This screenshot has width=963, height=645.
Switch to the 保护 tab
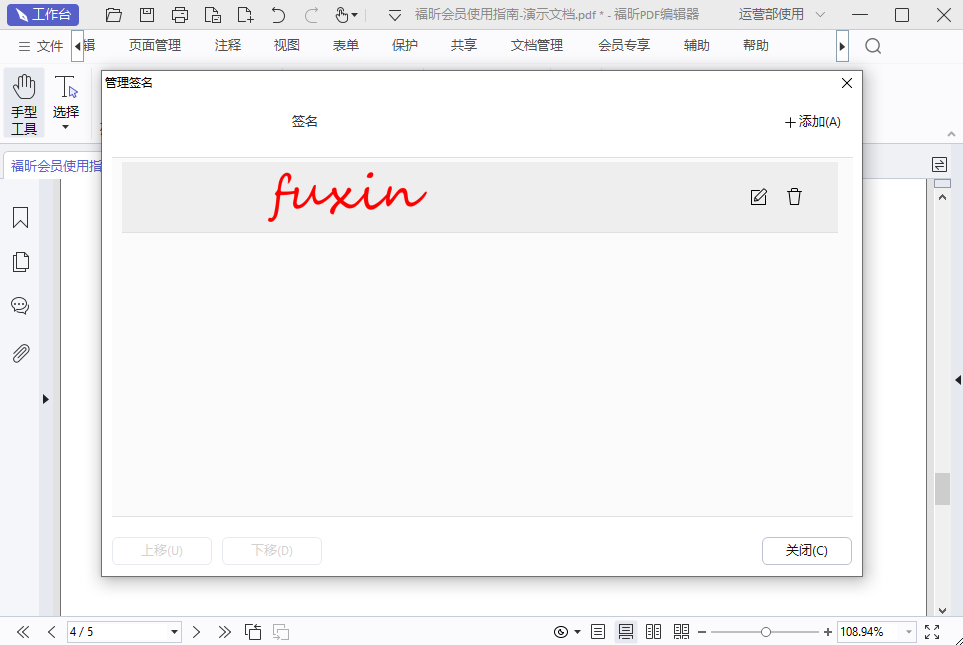405,45
